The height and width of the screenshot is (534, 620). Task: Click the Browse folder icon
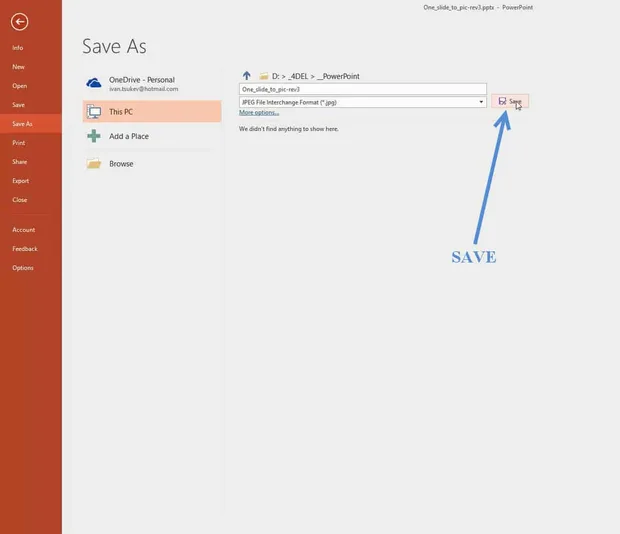tap(94, 163)
